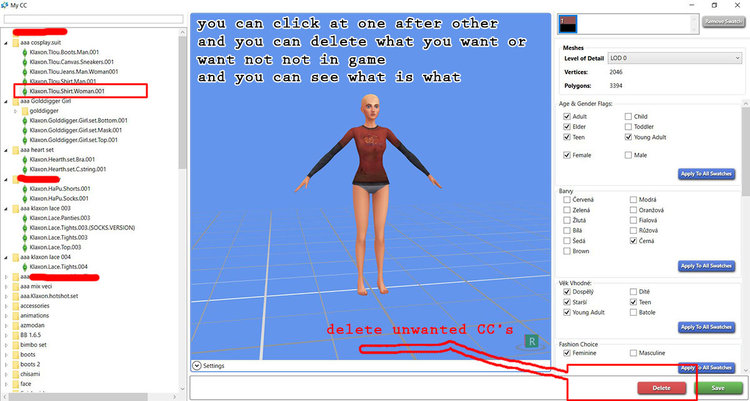The image size is (750, 401).
Task: Select swatch number 1 thumbnail
Action: (x=568, y=24)
